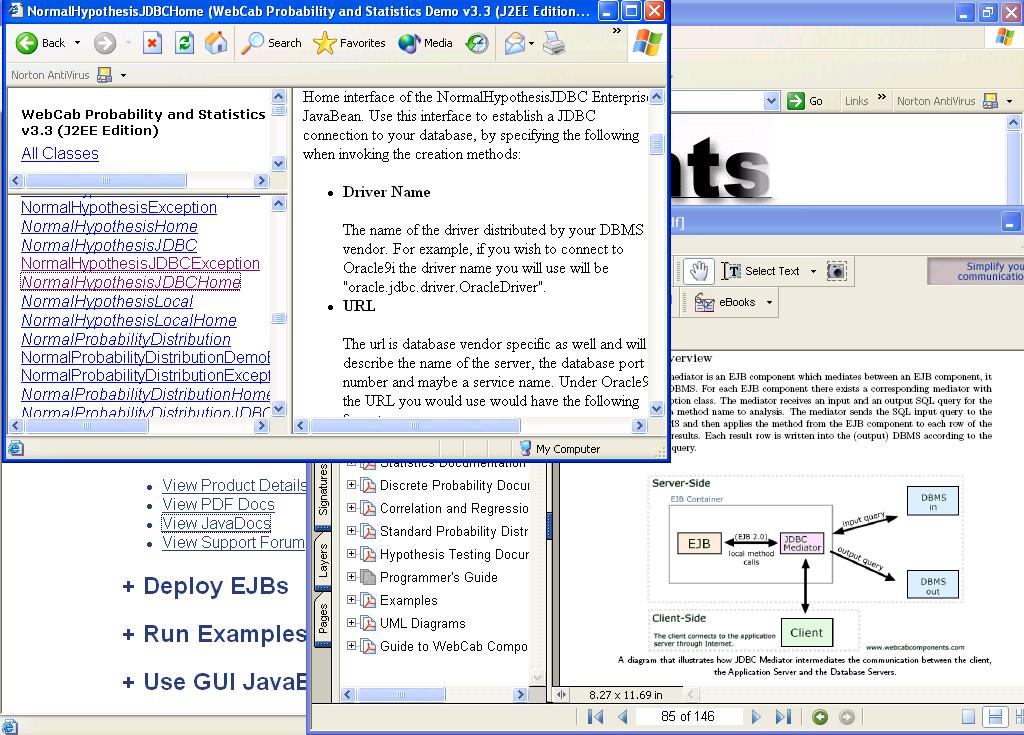Image resolution: width=1024 pixels, height=735 pixels.
Task: Open NormalProbabilityDistribution class link
Action: (126, 339)
